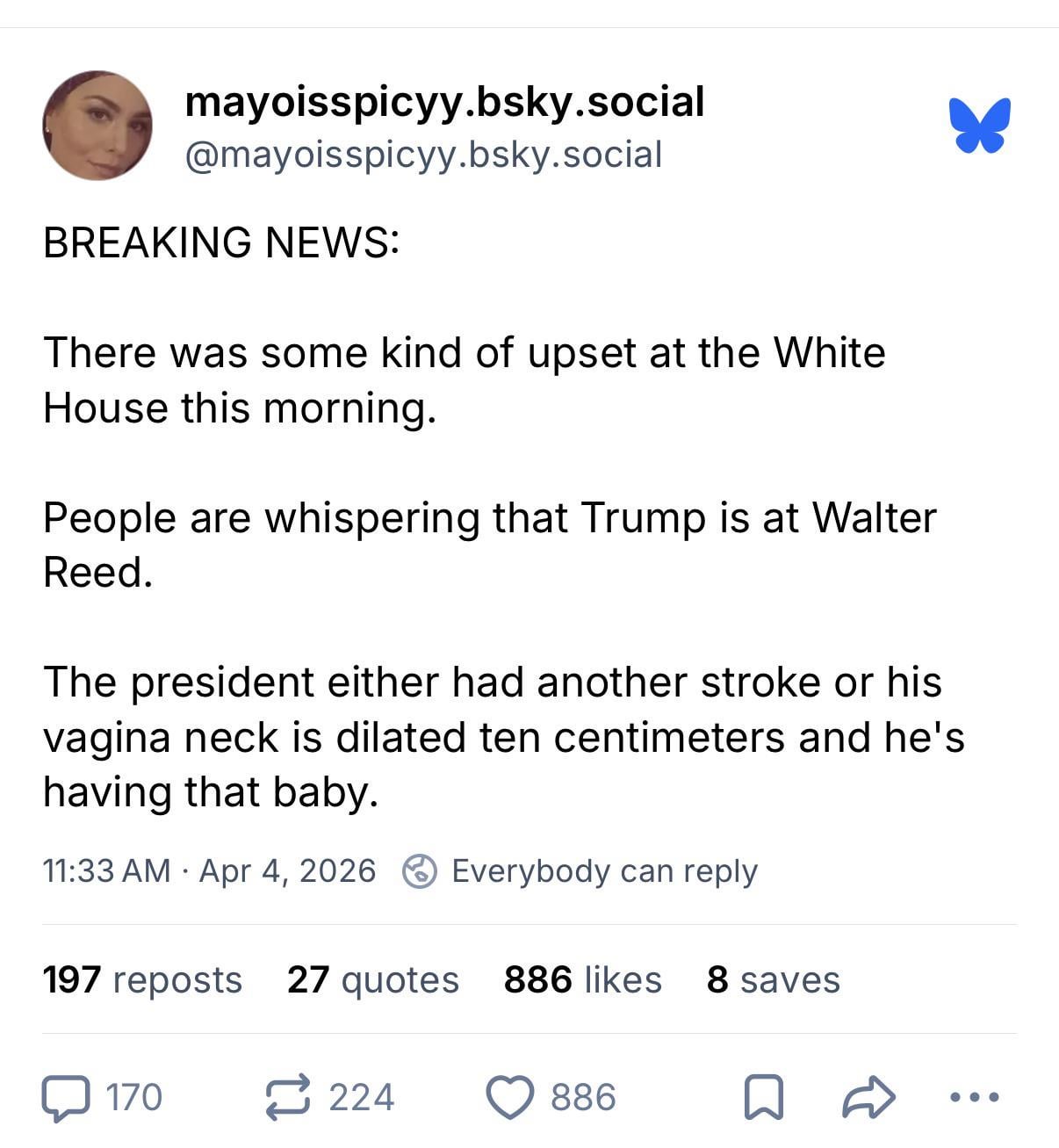This screenshot has height=1148, width=1059.
Task: Click the share arrow icon
Action: point(868,1098)
